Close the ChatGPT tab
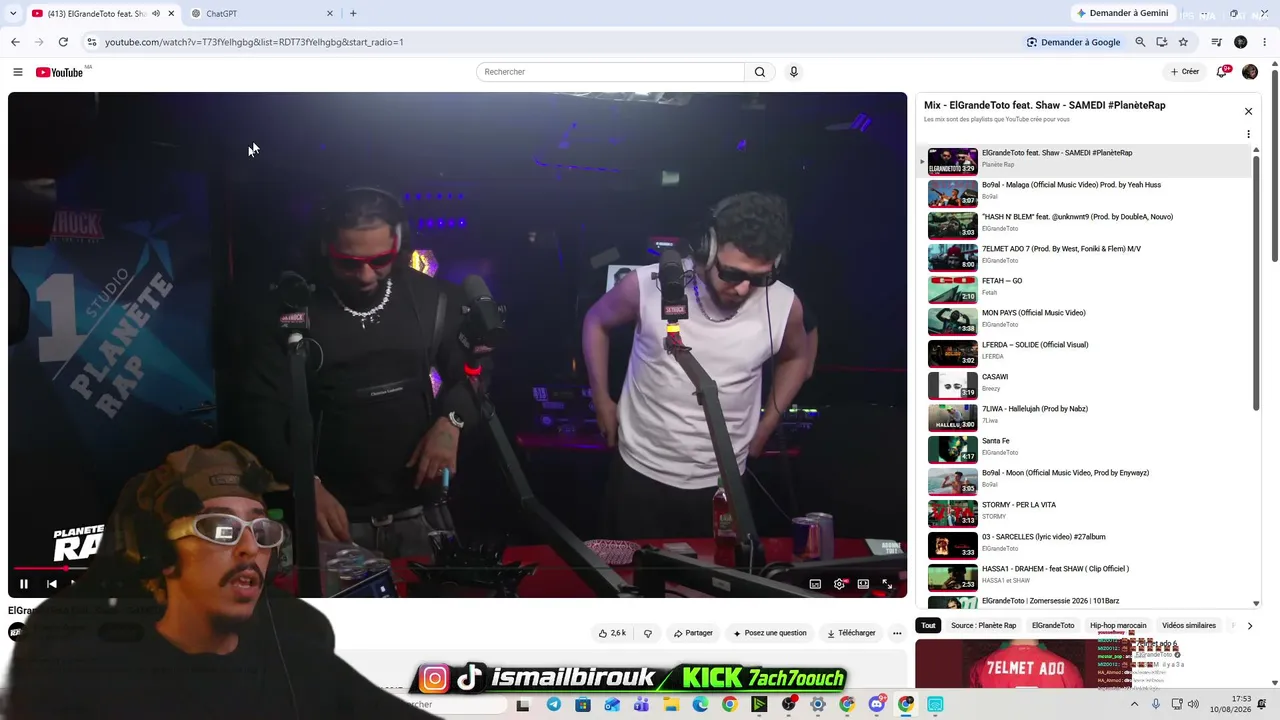Viewport: 1280px width, 720px height. pos(330,13)
